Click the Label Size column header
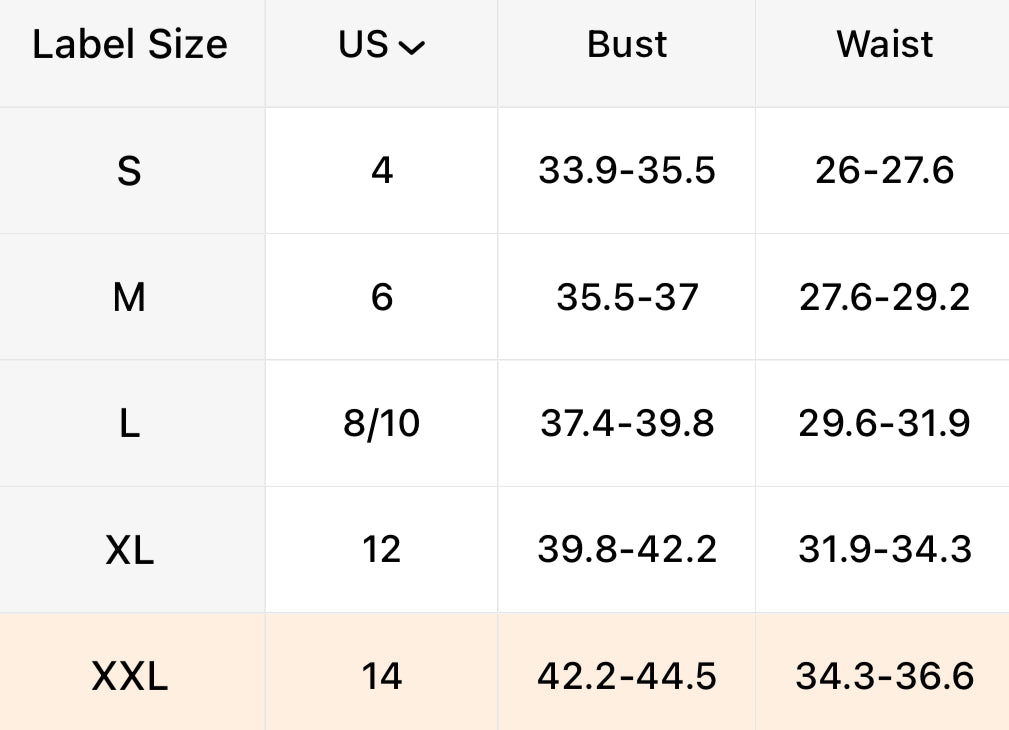The height and width of the screenshot is (730, 1009). (x=130, y=45)
